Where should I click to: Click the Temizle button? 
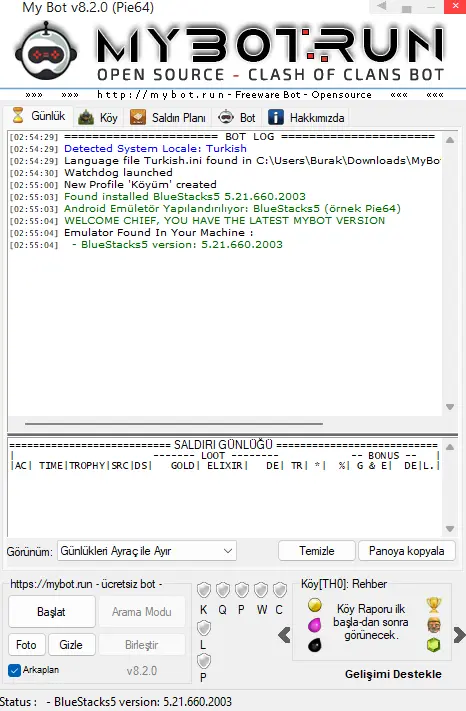point(317,551)
